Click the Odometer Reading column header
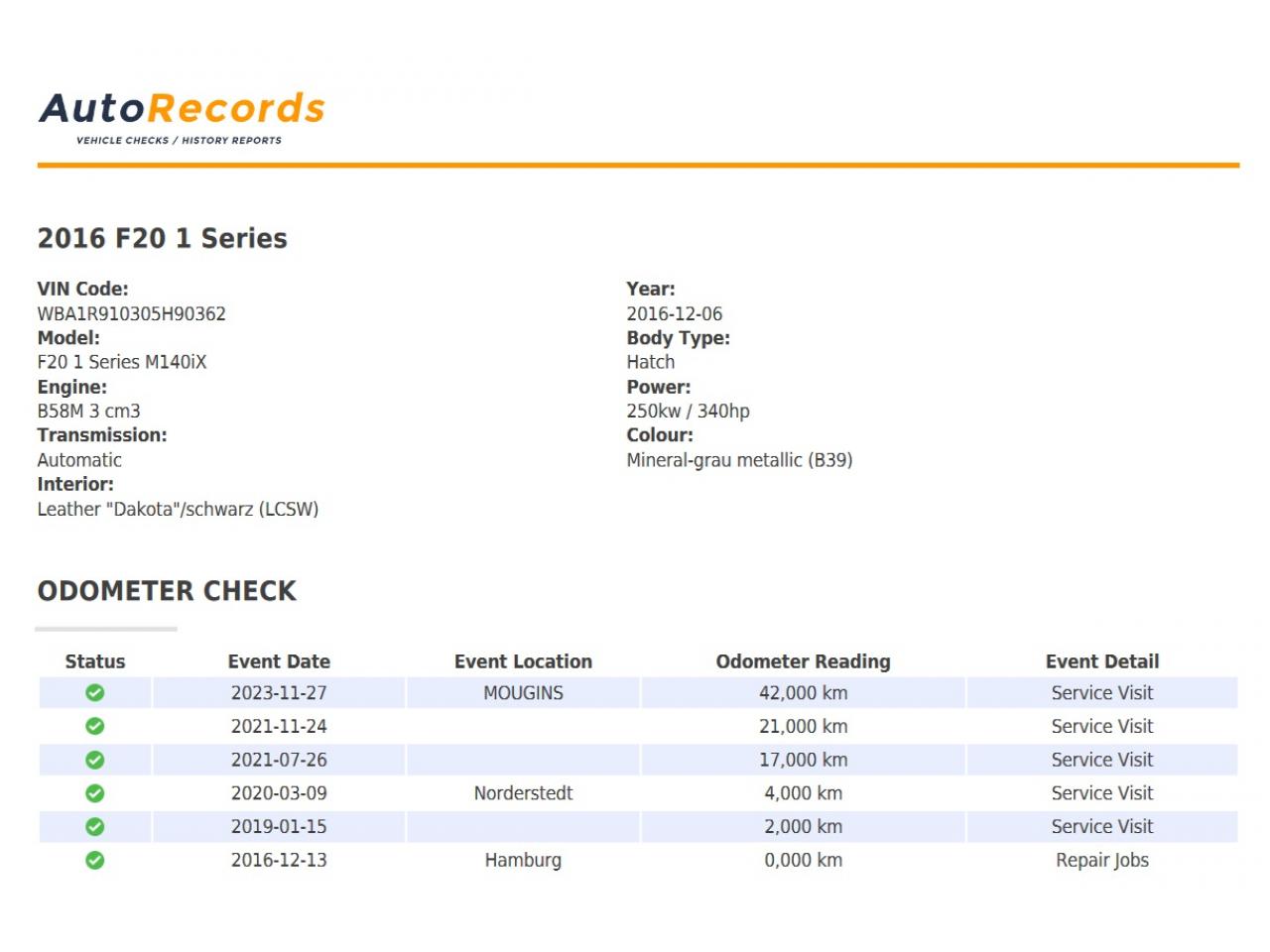This screenshot has width=1270, height=952. point(803,661)
